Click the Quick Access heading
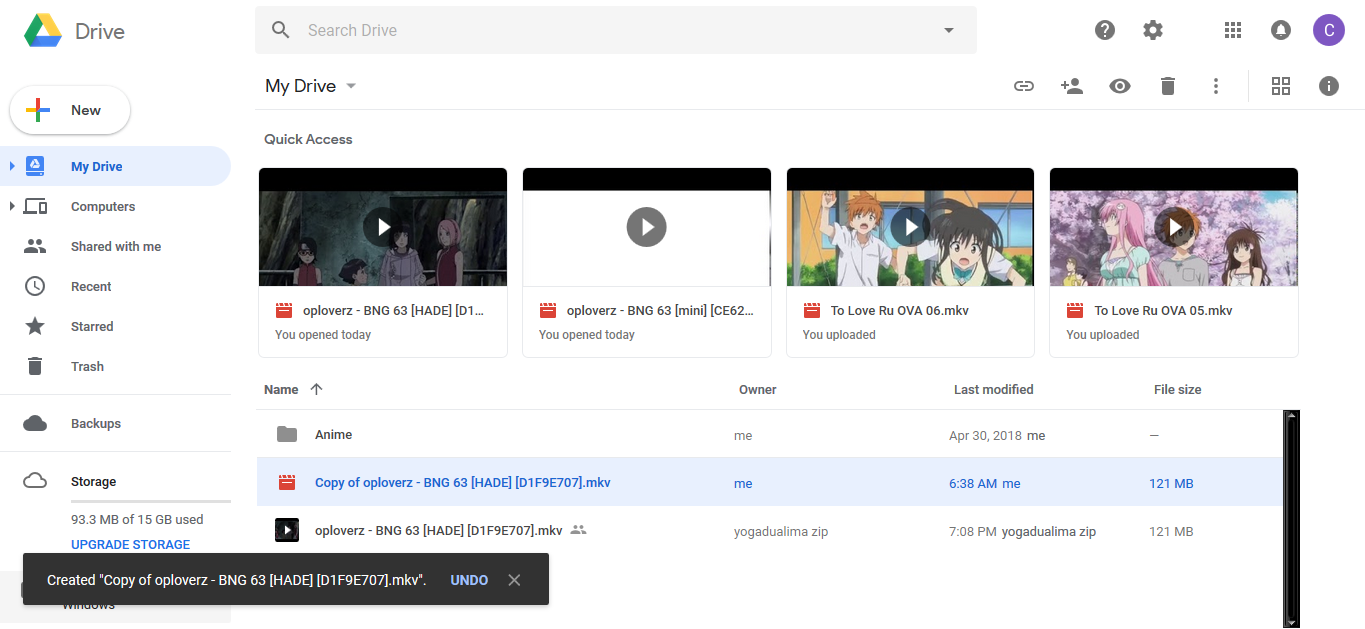Image resolution: width=1365 pixels, height=629 pixels. [308, 139]
